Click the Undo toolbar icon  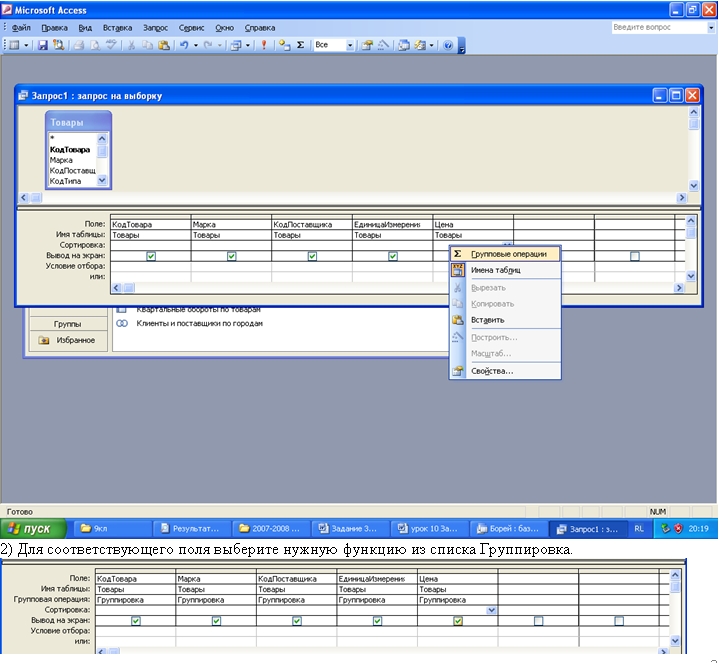182,46
